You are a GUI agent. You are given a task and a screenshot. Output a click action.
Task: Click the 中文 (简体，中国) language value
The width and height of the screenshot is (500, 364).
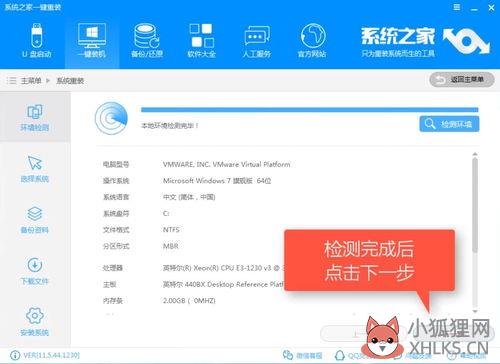189,197
